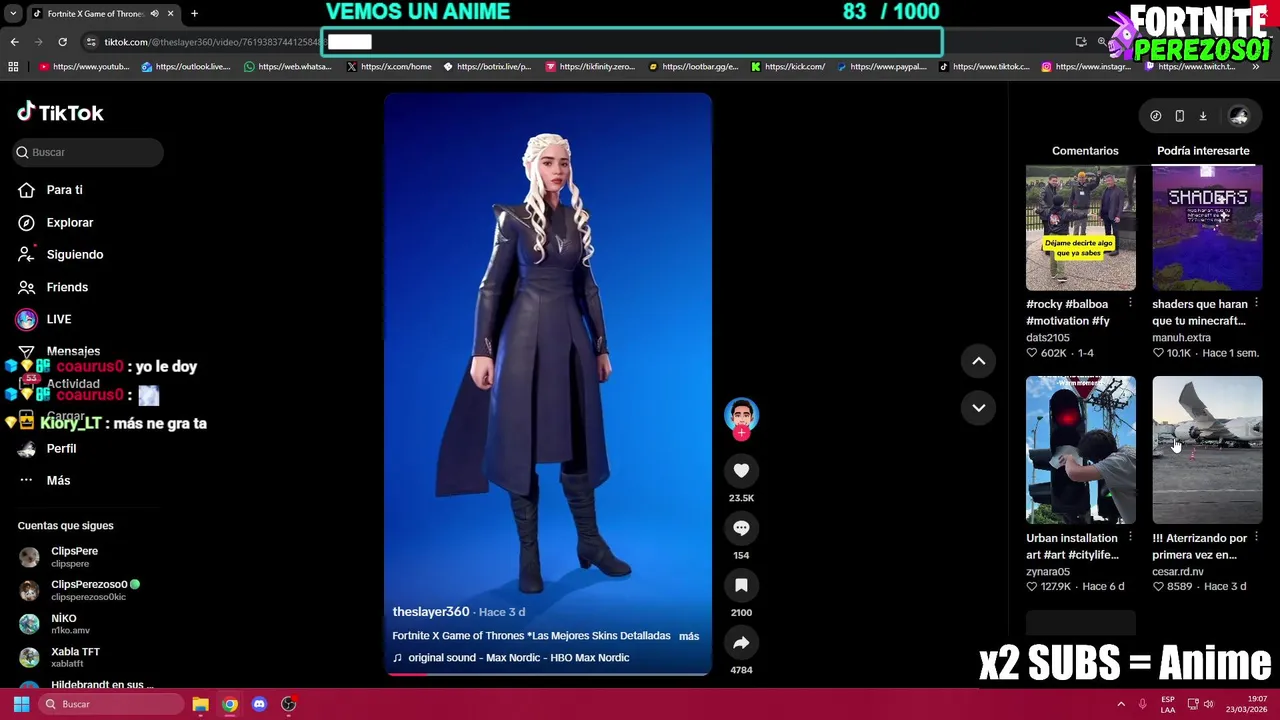This screenshot has width=1280, height=720.
Task: Click the desktop app download icon
Action: pyautogui.click(x=1203, y=116)
